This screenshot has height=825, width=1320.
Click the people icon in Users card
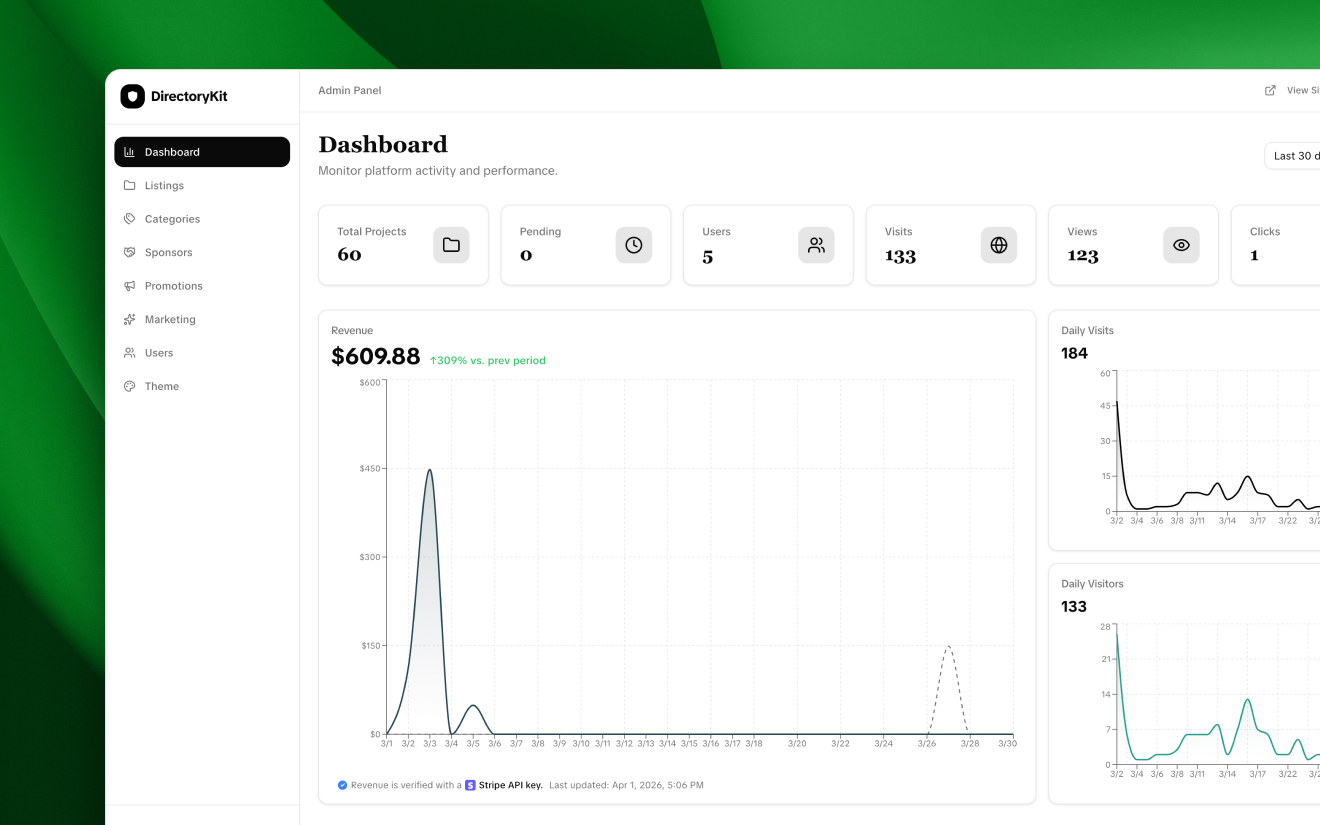pos(816,245)
